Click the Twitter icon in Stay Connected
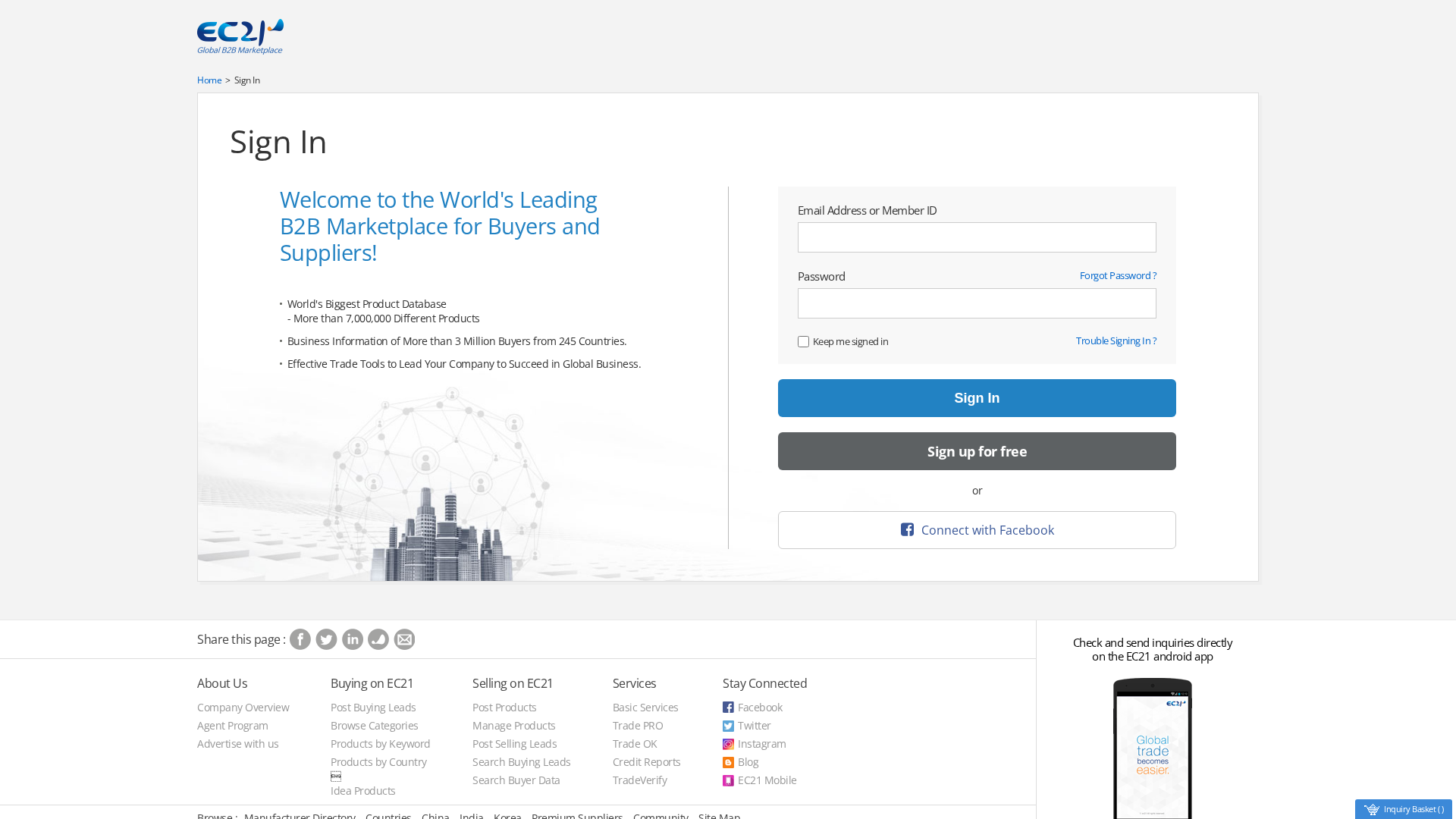This screenshot has height=819, width=1456. click(x=728, y=726)
